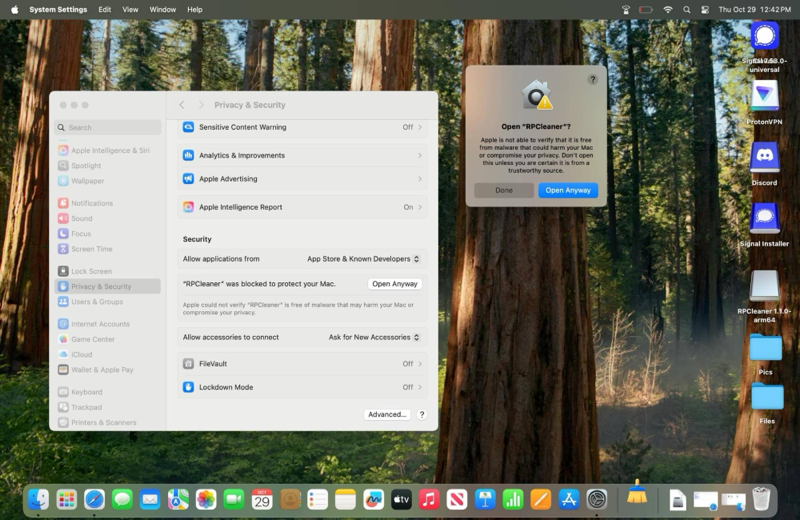Select iCloud in the sidebar
Viewport: 800px width, 520px height.
(108, 355)
